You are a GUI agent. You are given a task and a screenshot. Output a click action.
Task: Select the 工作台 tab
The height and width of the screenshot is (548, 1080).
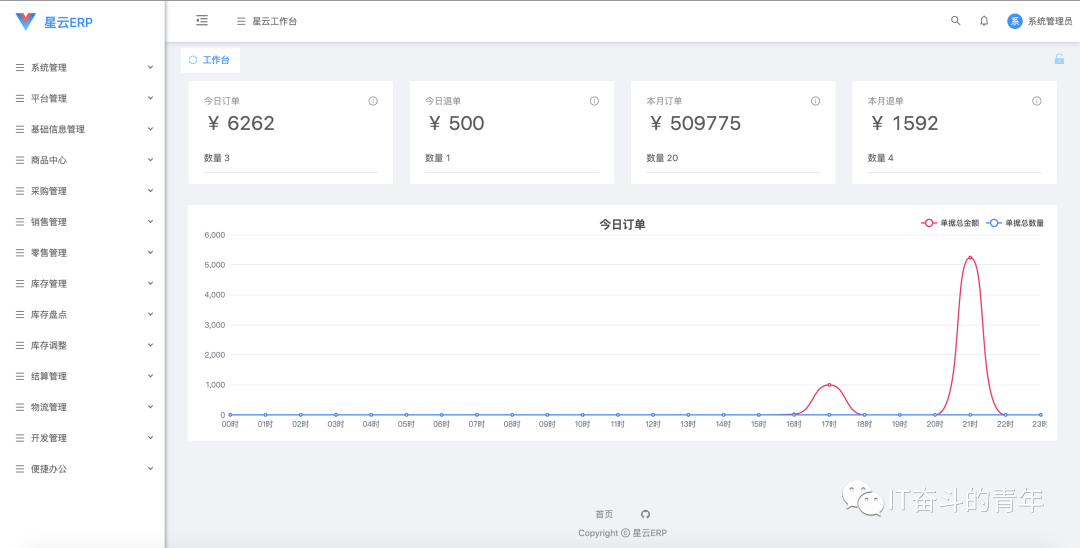[210, 60]
